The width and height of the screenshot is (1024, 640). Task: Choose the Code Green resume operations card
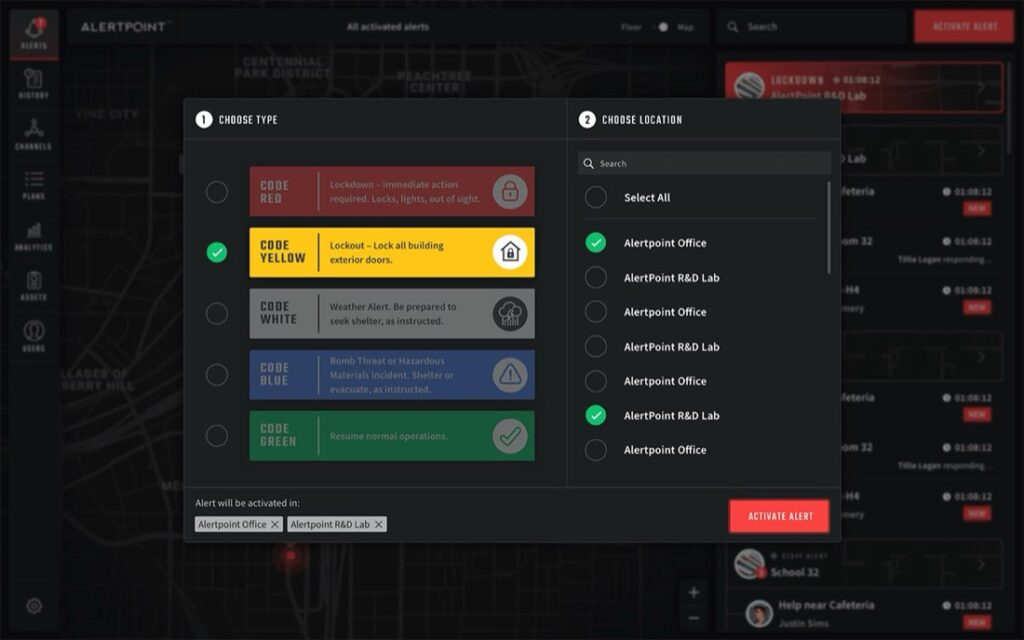tap(392, 436)
